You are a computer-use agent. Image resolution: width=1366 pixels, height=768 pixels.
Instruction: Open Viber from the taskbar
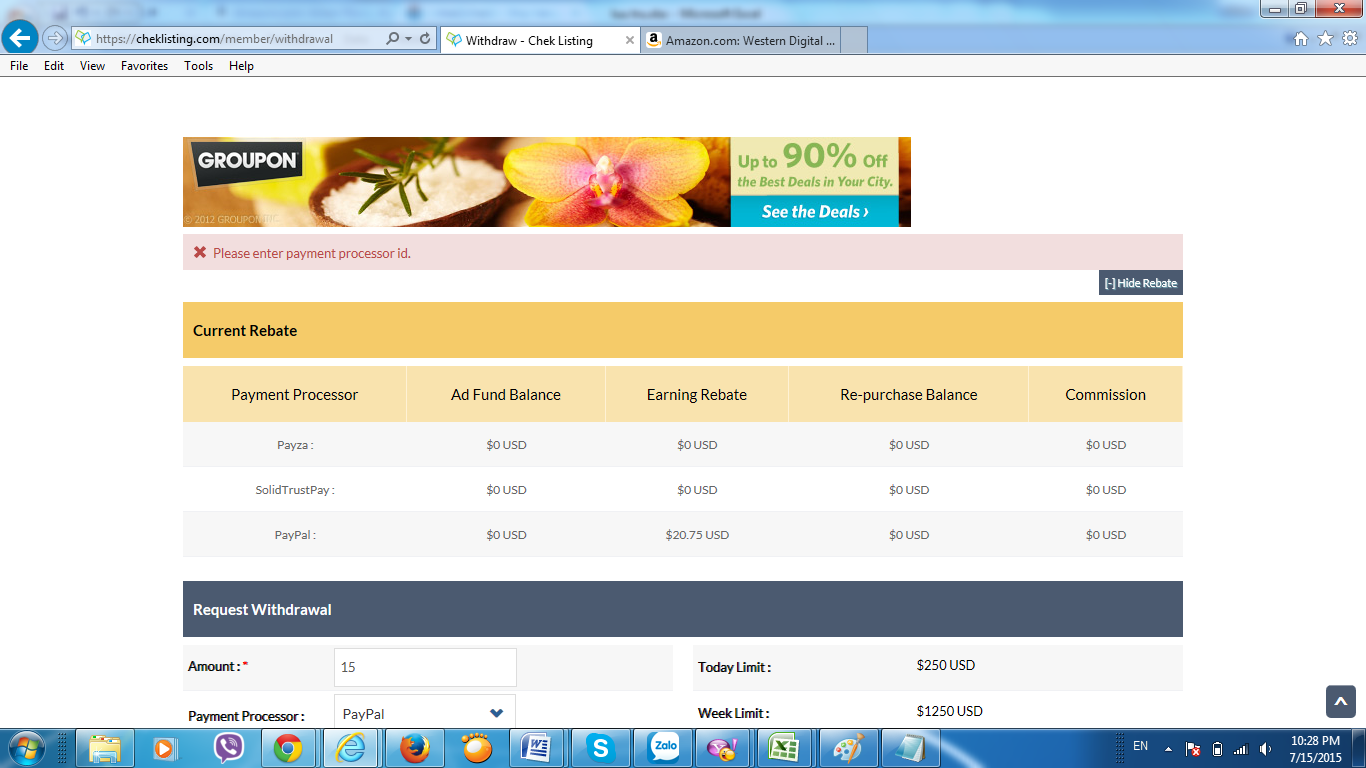[229, 748]
